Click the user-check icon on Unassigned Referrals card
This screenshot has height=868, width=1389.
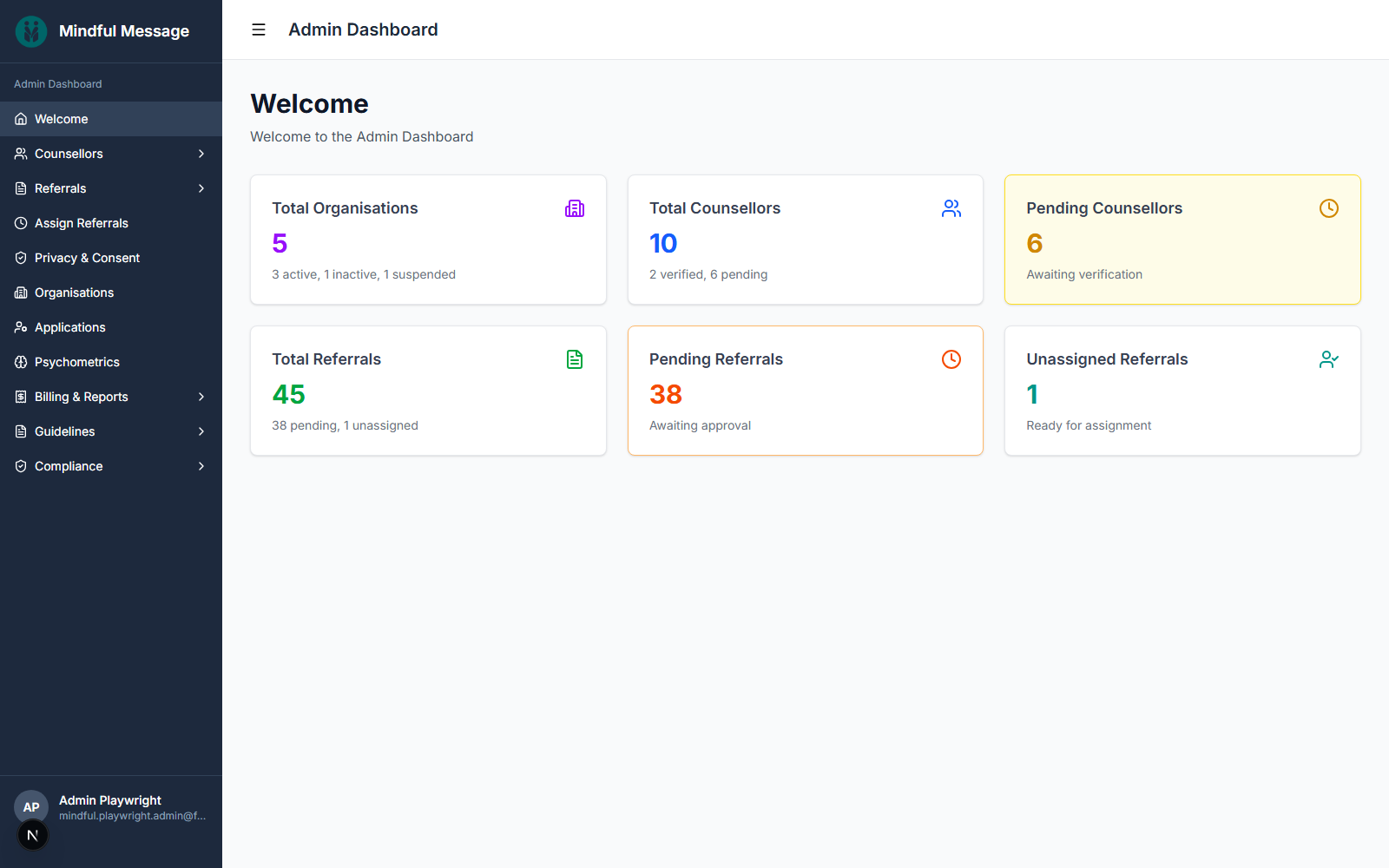click(x=1329, y=359)
